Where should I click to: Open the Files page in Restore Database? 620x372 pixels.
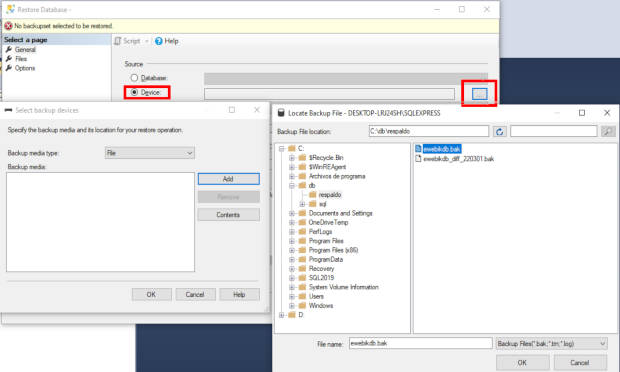(21, 59)
